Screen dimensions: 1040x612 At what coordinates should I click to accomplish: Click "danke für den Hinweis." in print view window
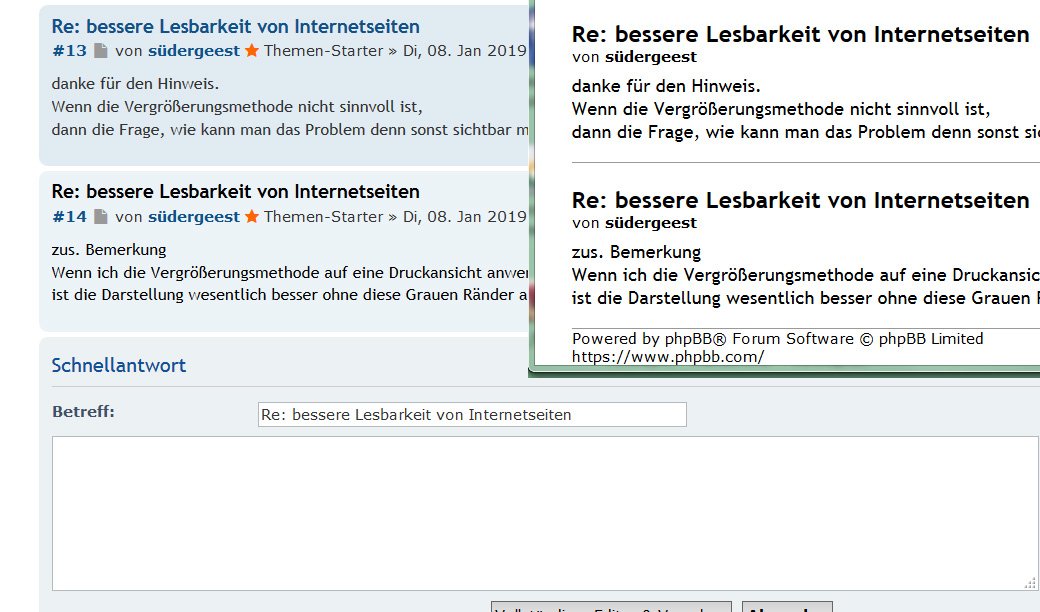coord(666,86)
